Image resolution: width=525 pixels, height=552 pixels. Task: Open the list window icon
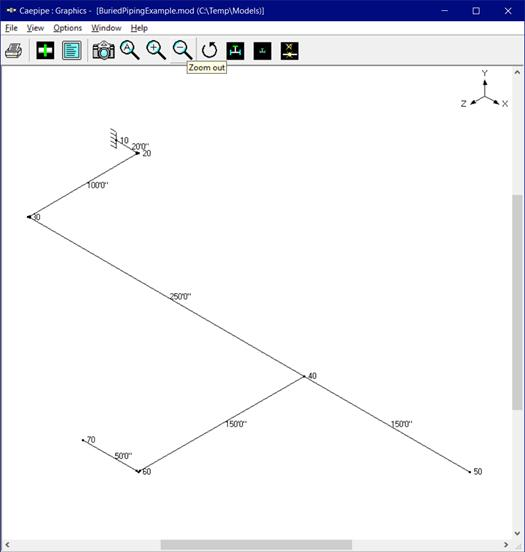click(71, 51)
